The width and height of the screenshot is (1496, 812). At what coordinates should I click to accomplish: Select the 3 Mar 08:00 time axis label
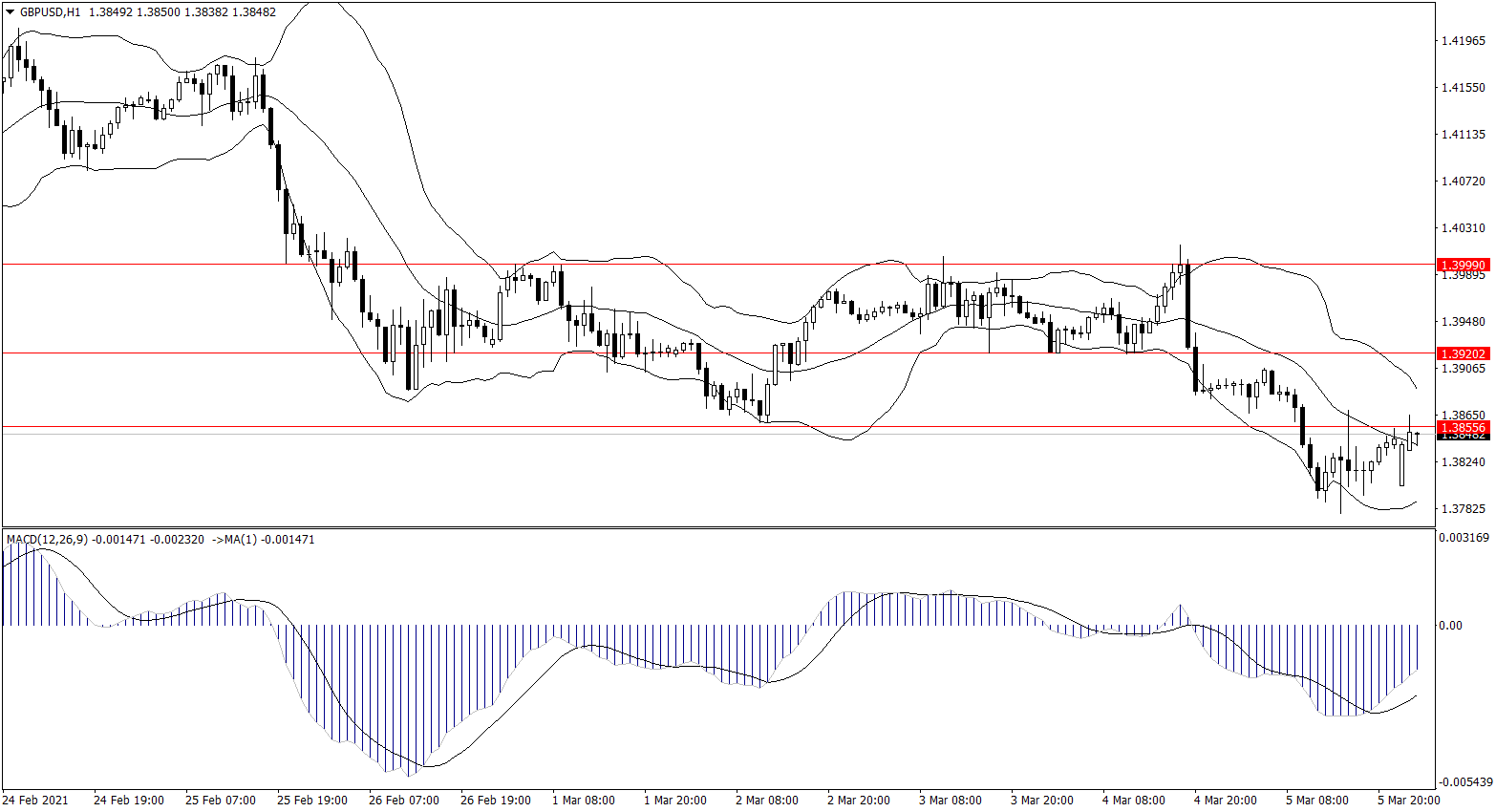[x=951, y=800]
